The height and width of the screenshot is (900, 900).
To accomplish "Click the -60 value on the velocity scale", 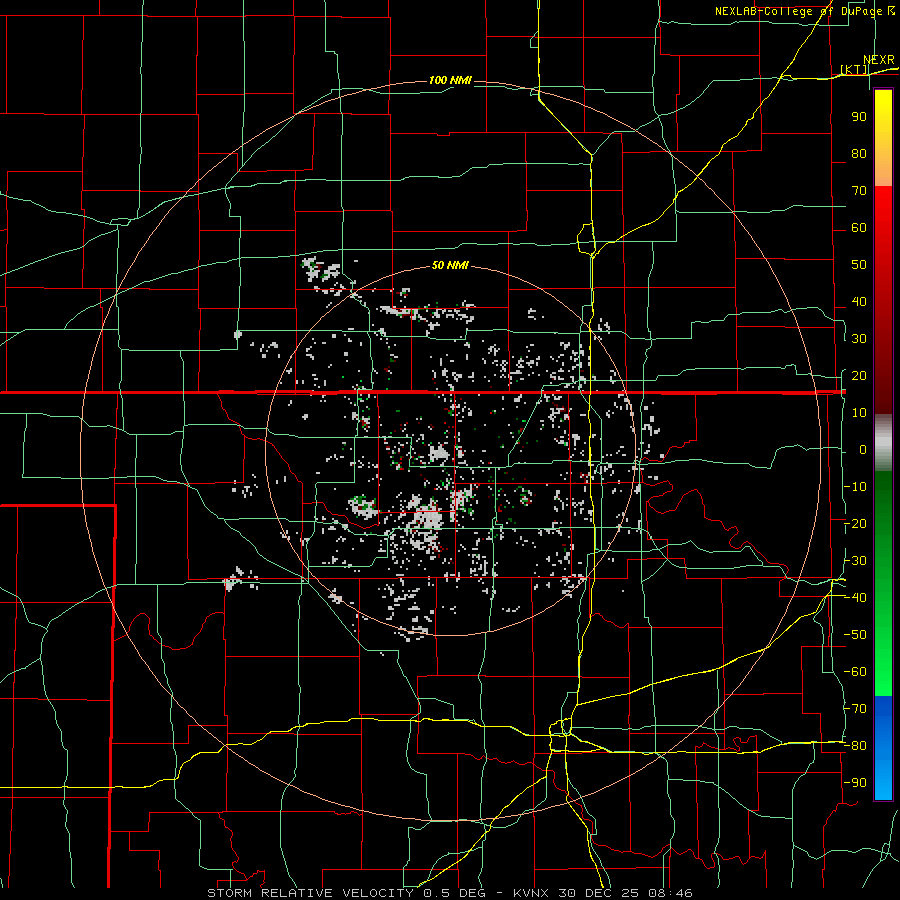I will click(855, 672).
